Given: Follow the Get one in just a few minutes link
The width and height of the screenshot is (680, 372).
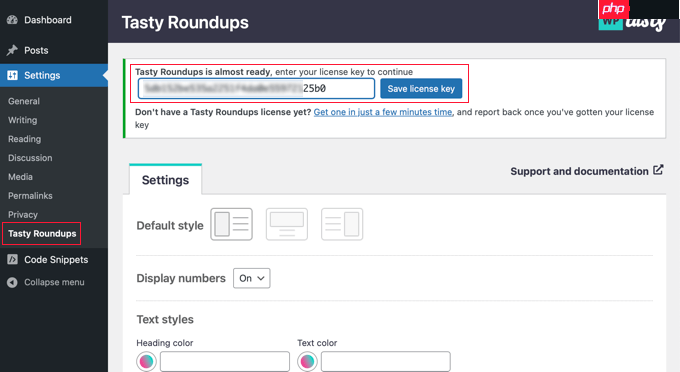Looking at the screenshot, I should [x=383, y=112].
